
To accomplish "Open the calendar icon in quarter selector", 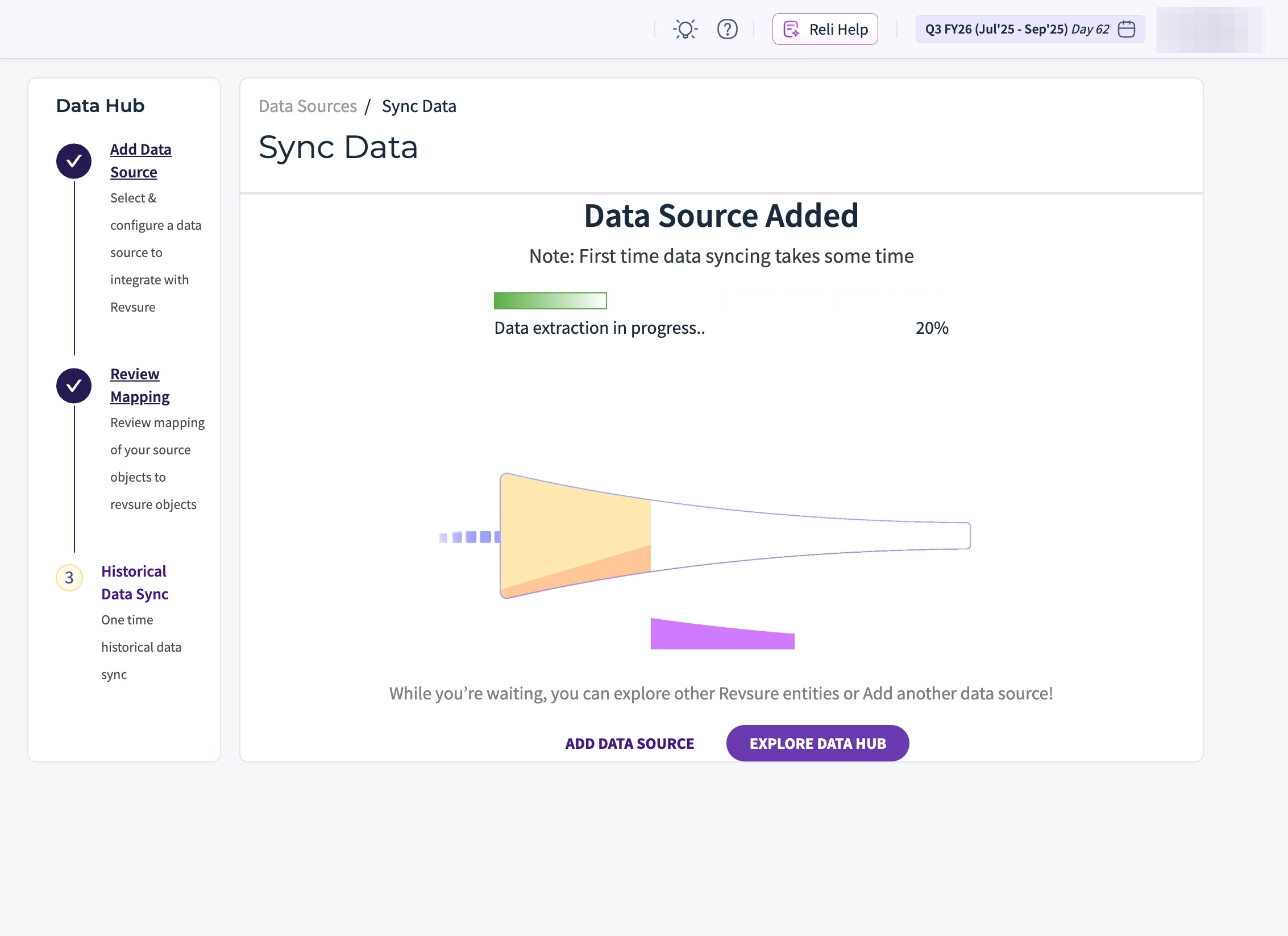I will [x=1126, y=29].
